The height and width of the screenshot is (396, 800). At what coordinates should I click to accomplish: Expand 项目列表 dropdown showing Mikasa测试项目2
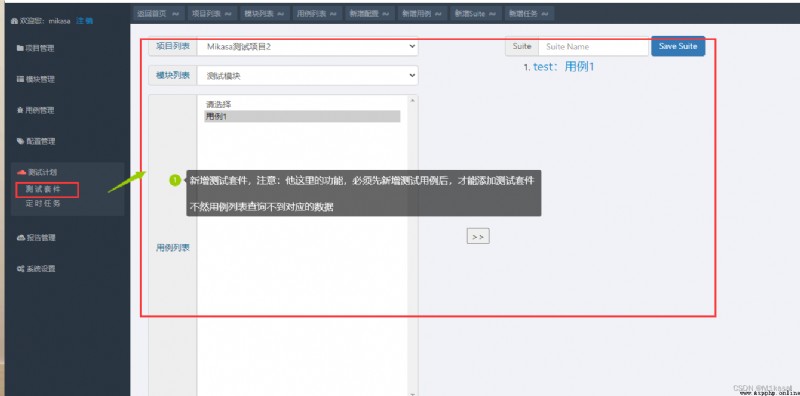pos(307,46)
